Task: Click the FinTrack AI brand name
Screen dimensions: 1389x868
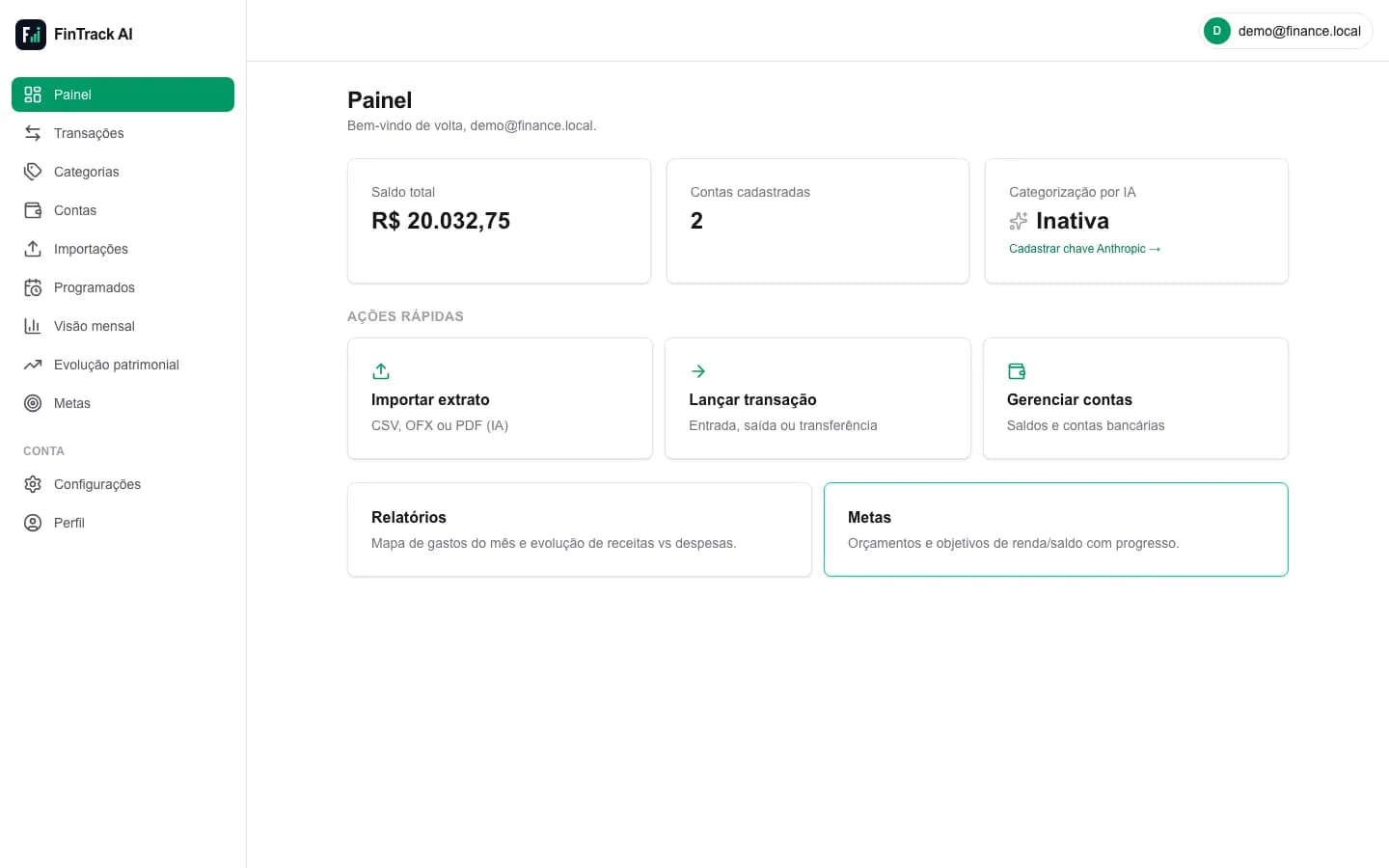Action: coord(94,35)
